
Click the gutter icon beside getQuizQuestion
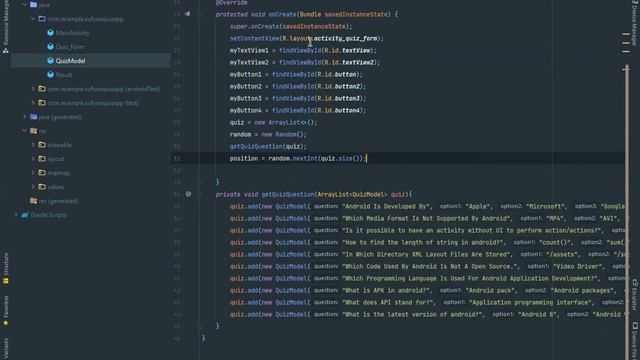click(188, 194)
